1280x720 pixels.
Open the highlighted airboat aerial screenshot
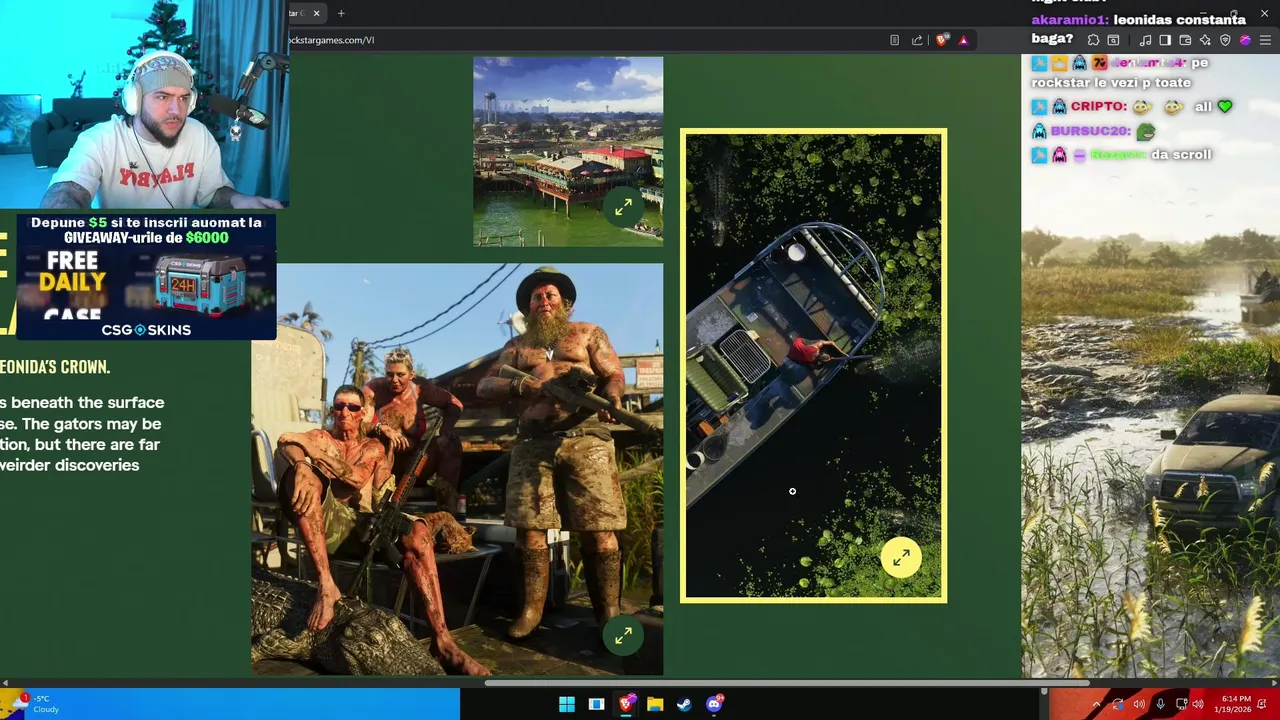coord(813,365)
